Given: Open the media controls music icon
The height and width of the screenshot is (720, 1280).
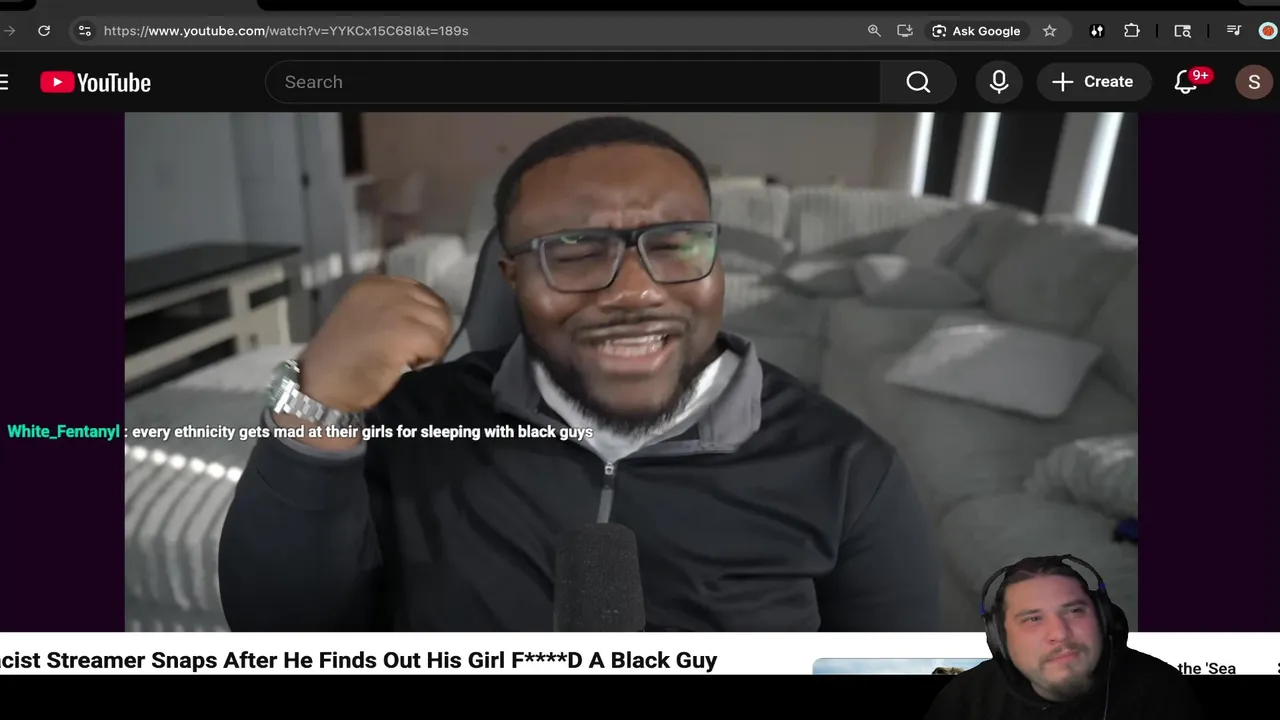Looking at the screenshot, I should click(1234, 31).
